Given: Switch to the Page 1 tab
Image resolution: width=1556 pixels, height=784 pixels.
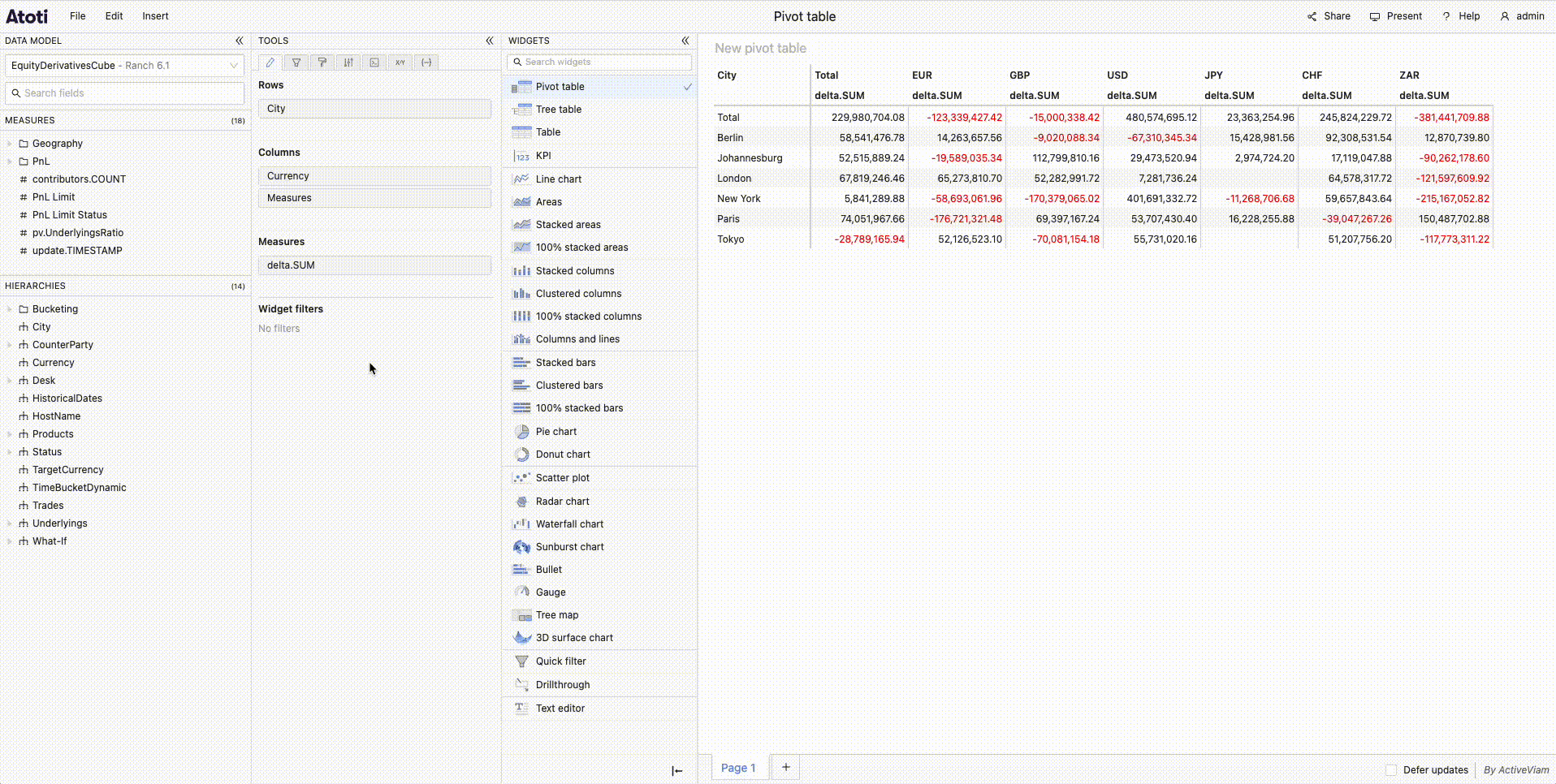Looking at the screenshot, I should [x=738, y=768].
